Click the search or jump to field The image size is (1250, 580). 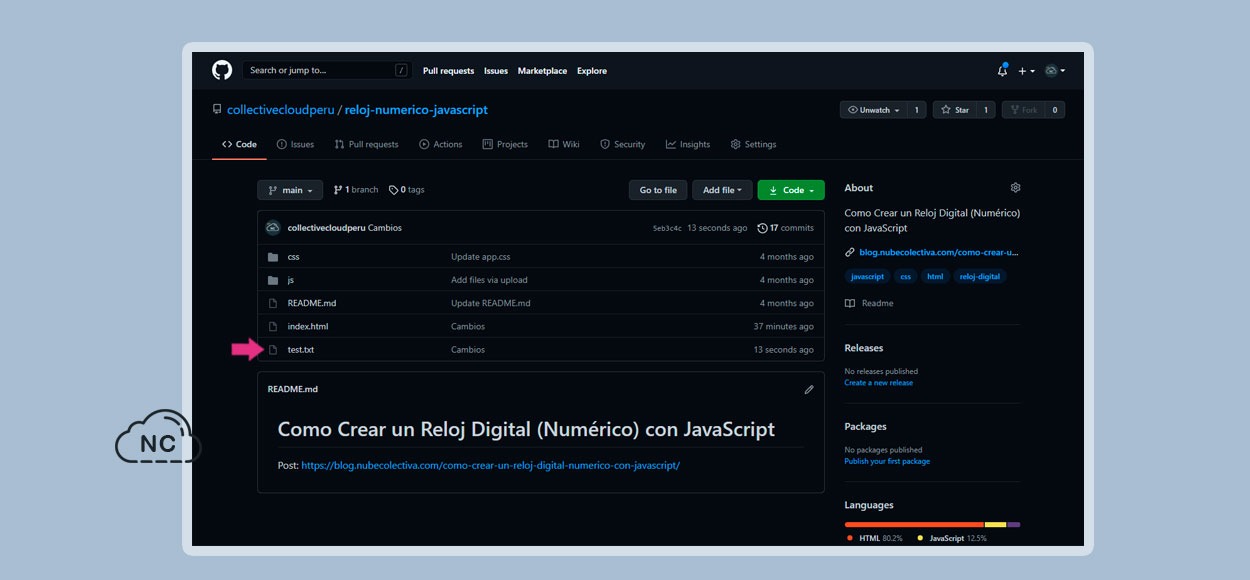[327, 70]
